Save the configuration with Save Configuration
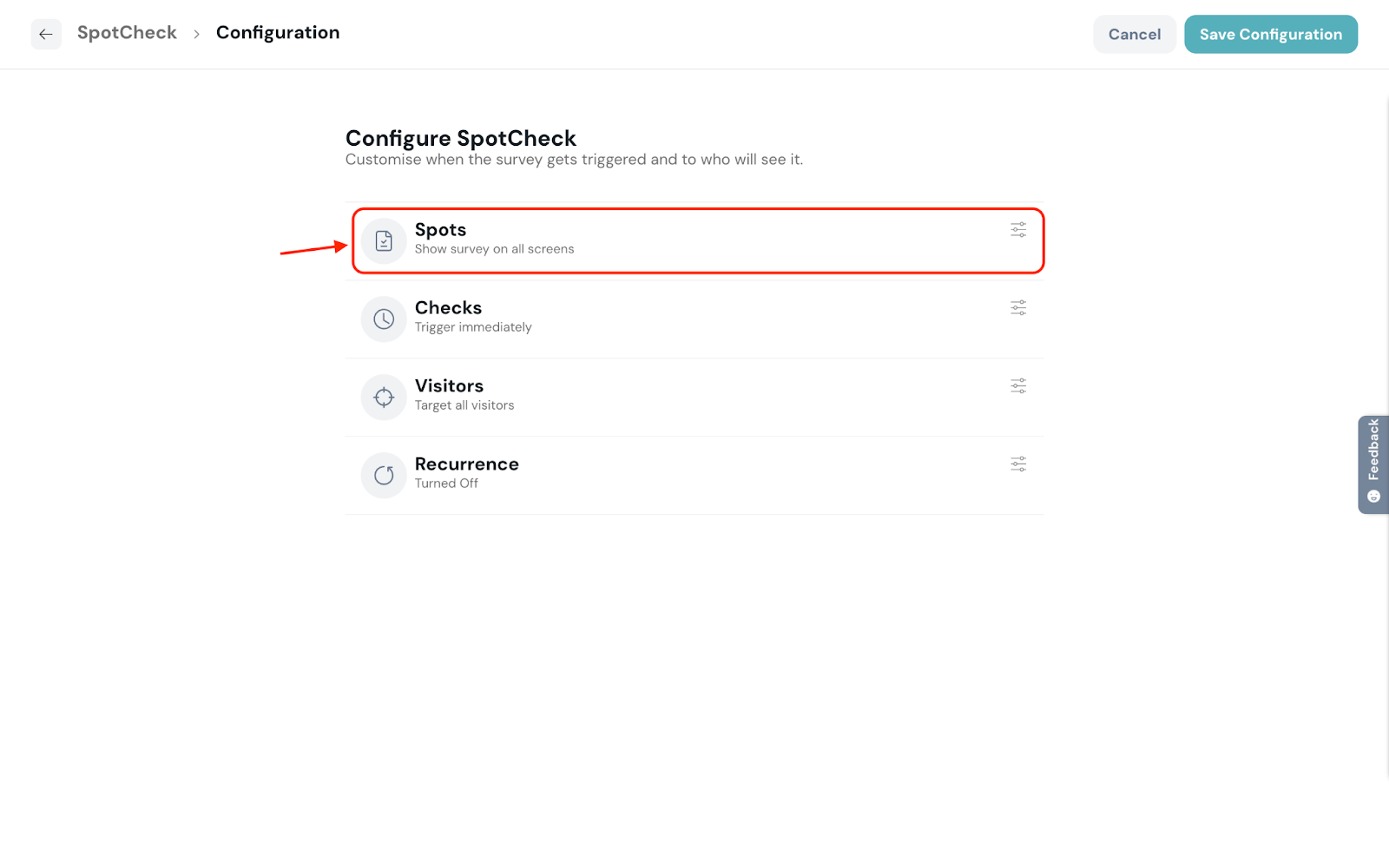Image resolution: width=1389 pixels, height=868 pixels. (x=1270, y=35)
